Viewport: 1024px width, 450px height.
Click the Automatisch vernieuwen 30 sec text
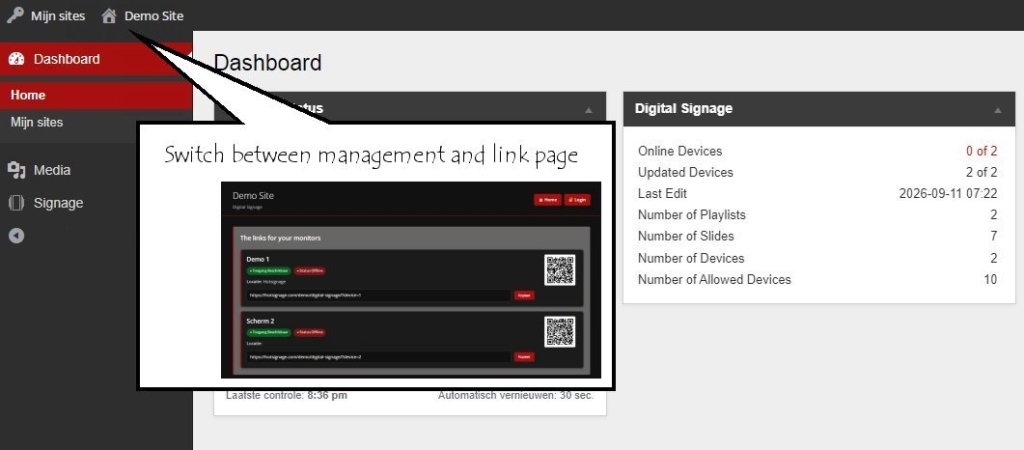[516, 395]
